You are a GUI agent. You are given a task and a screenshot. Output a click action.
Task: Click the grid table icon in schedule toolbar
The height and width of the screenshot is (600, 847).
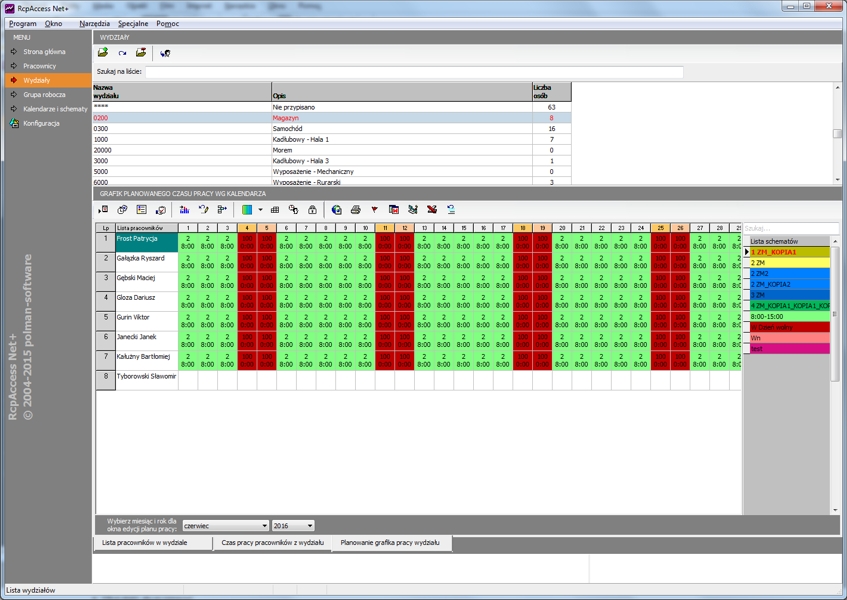(275, 210)
